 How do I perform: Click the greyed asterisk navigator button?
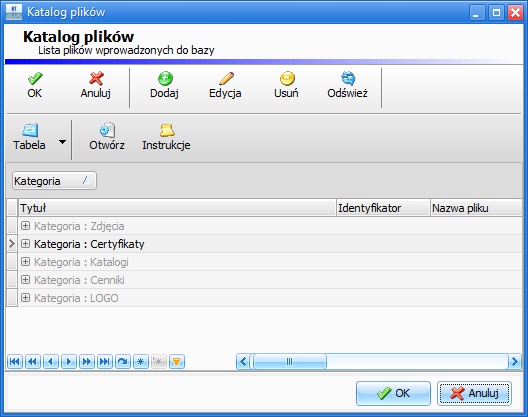[159, 362]
